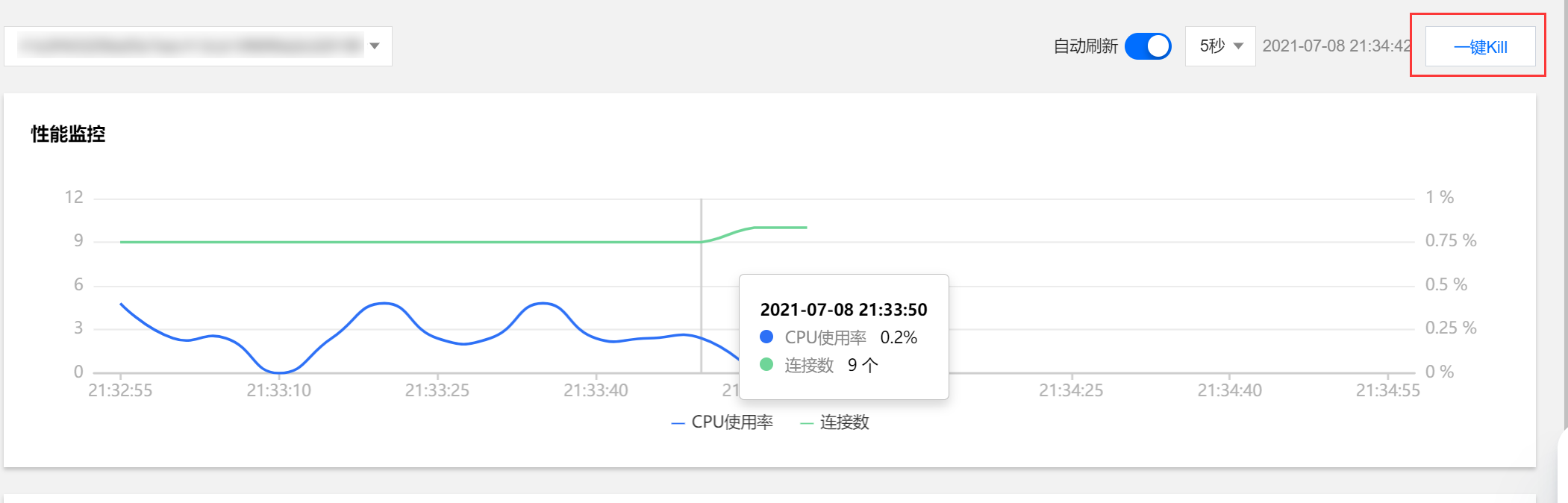Click the 0.75 % right axis label

coord(1450,240)
